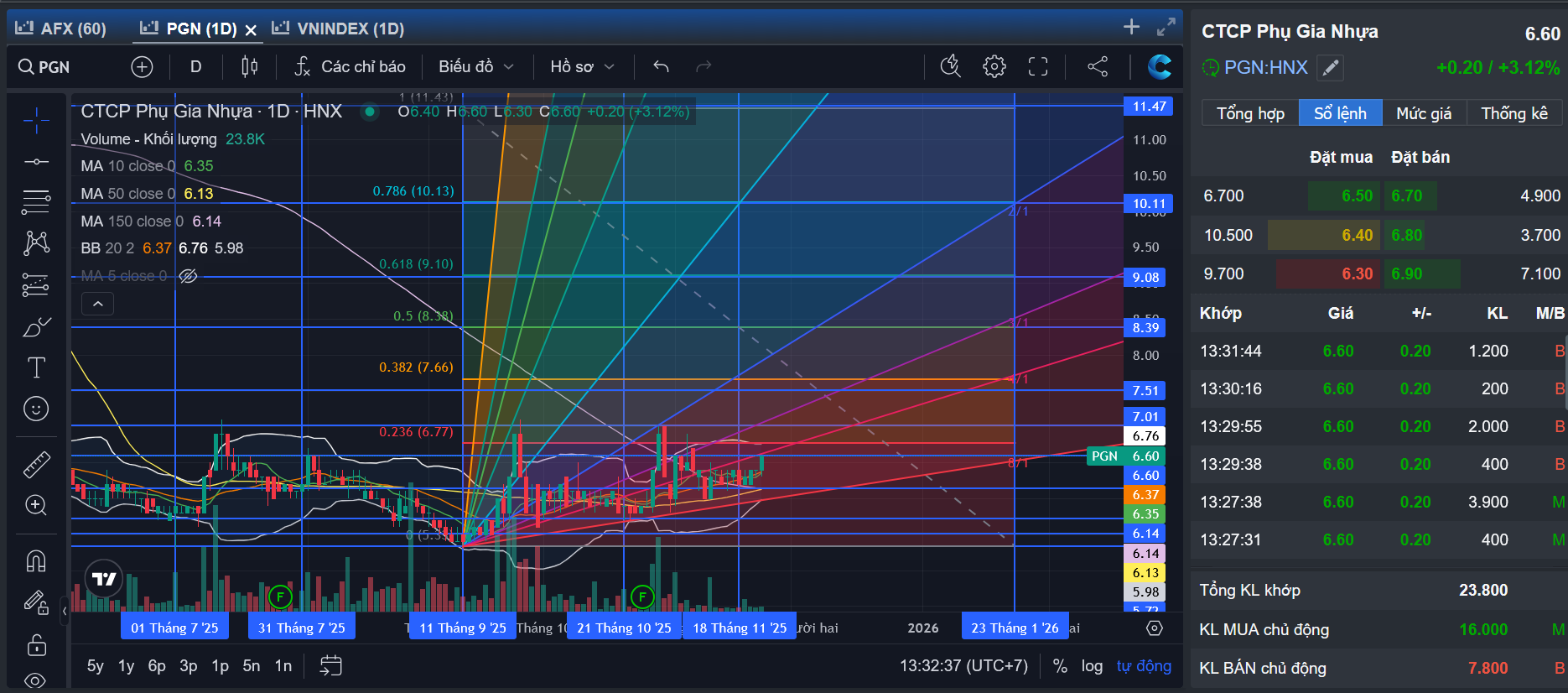1568x693 pixels.
Task: Collapse the indicator legend list
Action: [x=97, y=304]
